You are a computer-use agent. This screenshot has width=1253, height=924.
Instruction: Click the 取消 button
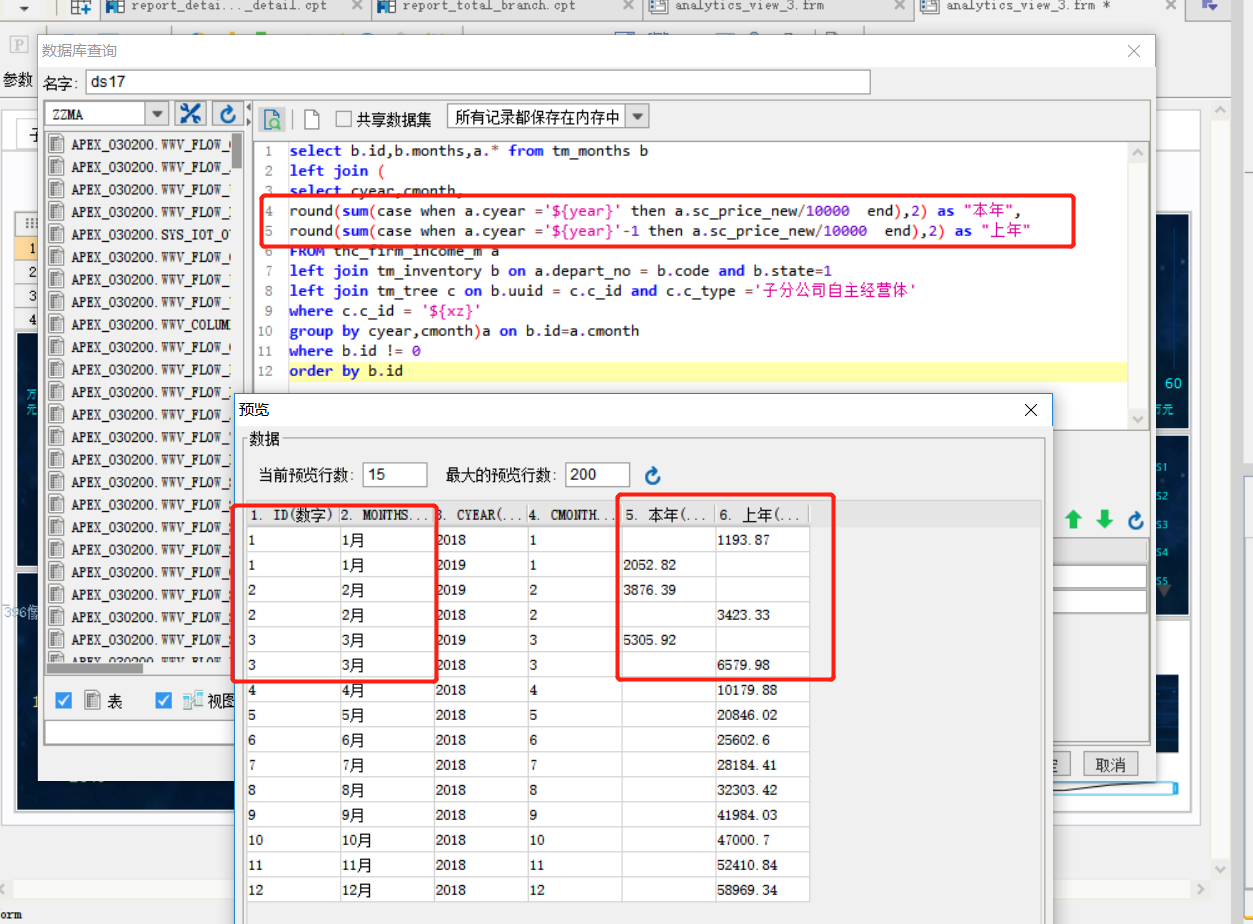tap(1110, 764)
